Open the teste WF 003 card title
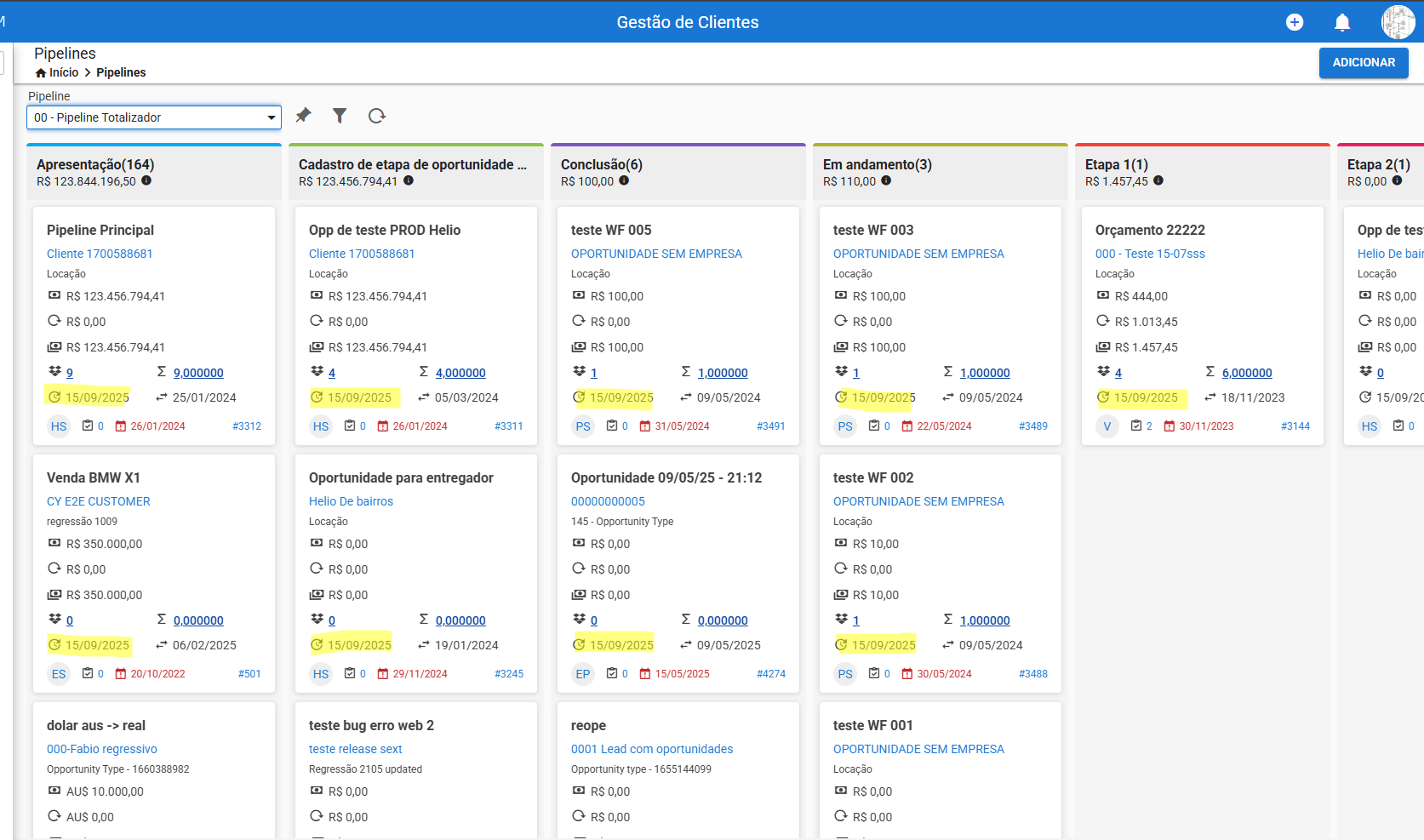This screenshot has height=840, width=1424. 873,230
